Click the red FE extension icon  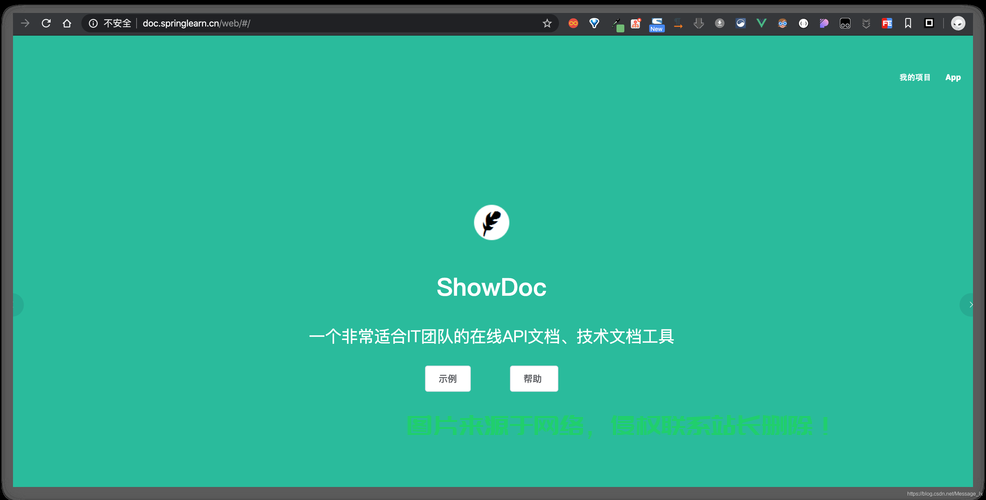(x=886, y=23)
